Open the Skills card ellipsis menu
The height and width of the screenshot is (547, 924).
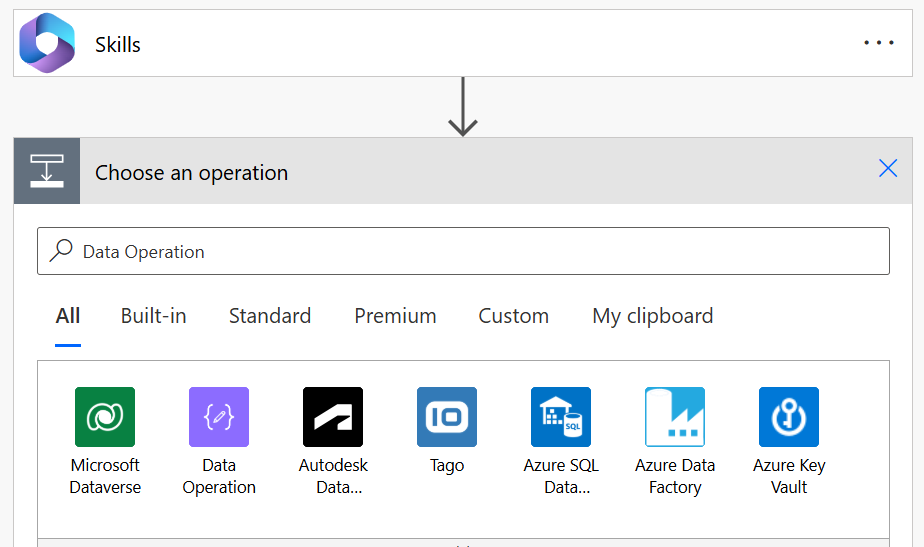click(879, 42)
